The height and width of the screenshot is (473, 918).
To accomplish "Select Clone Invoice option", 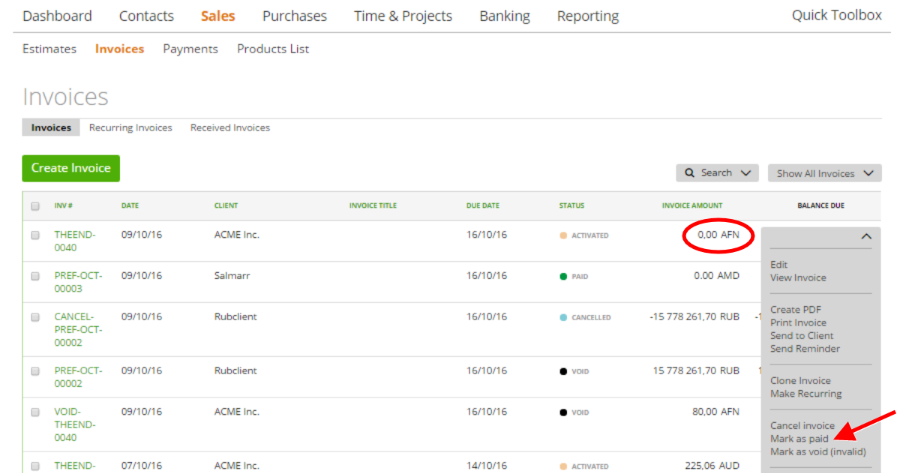I will coord(800,381).
